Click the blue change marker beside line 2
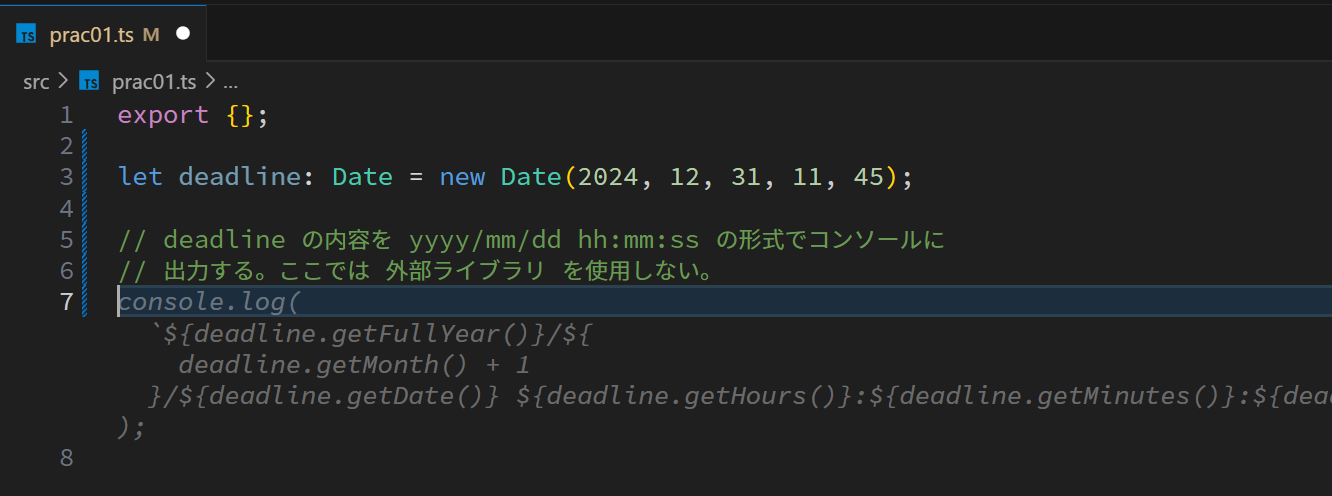The width and height of the screenshot is (1332, 496). (x=85, y=146)
